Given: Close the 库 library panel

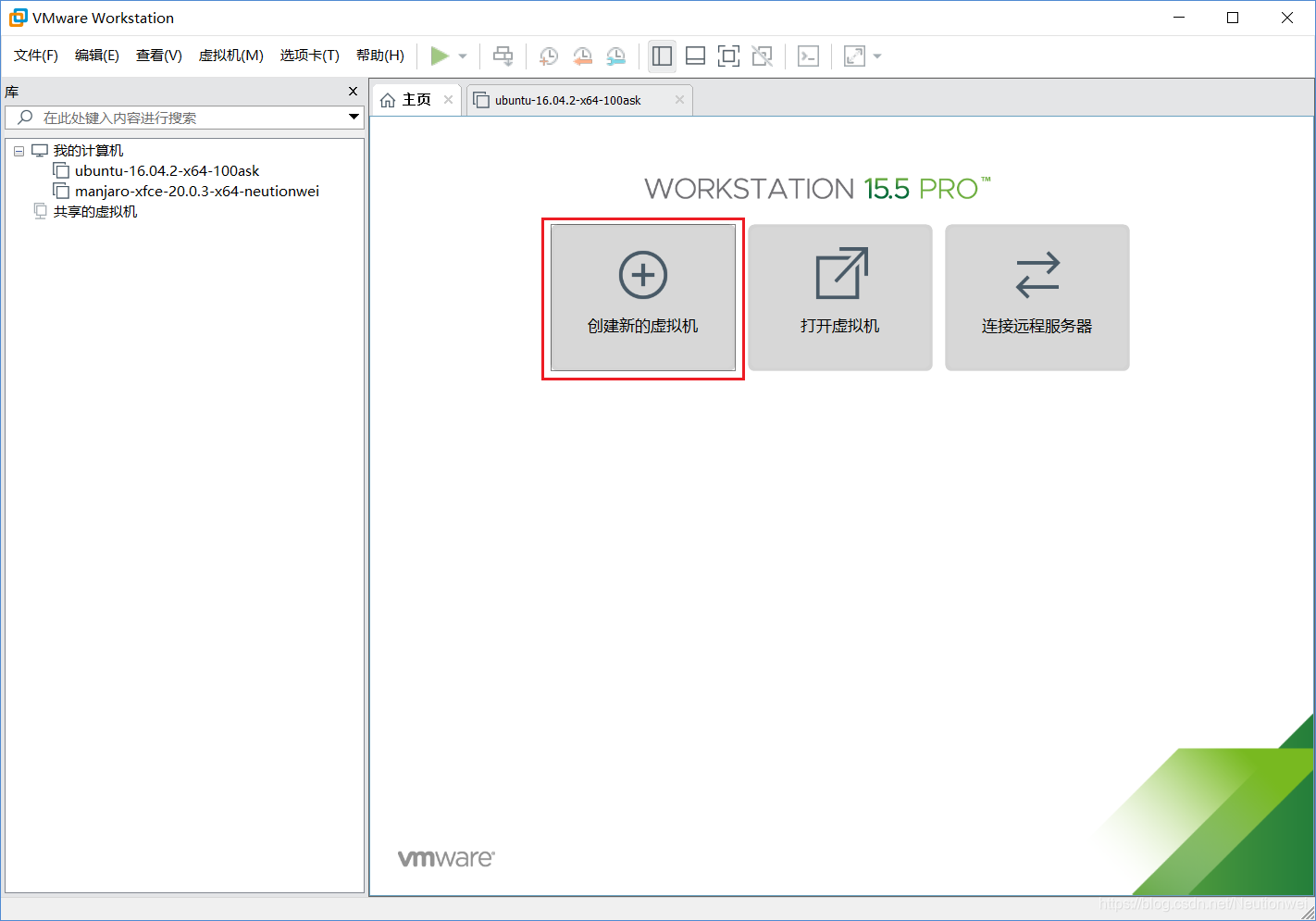Looking at the screenshot, I should [353, 92].
